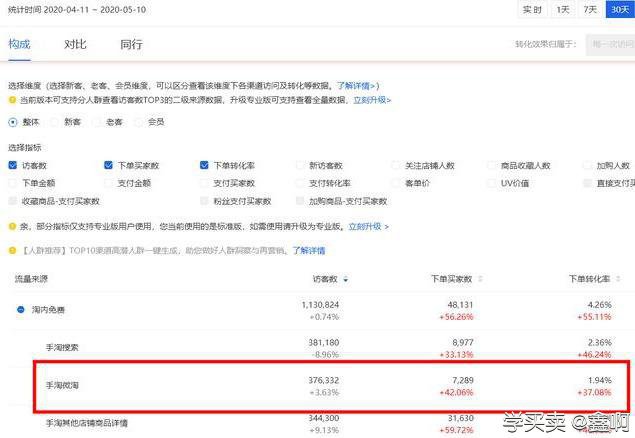
Task: Click the 1,130,824 visitor value
Action: [x=320, y=304]
